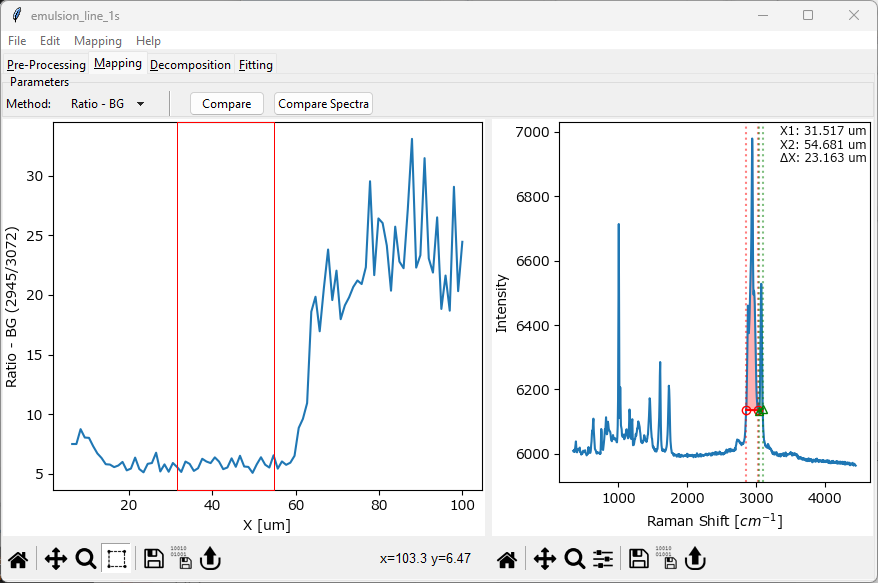Click the Compare button

pyautogui.click(x=226, y=104)
